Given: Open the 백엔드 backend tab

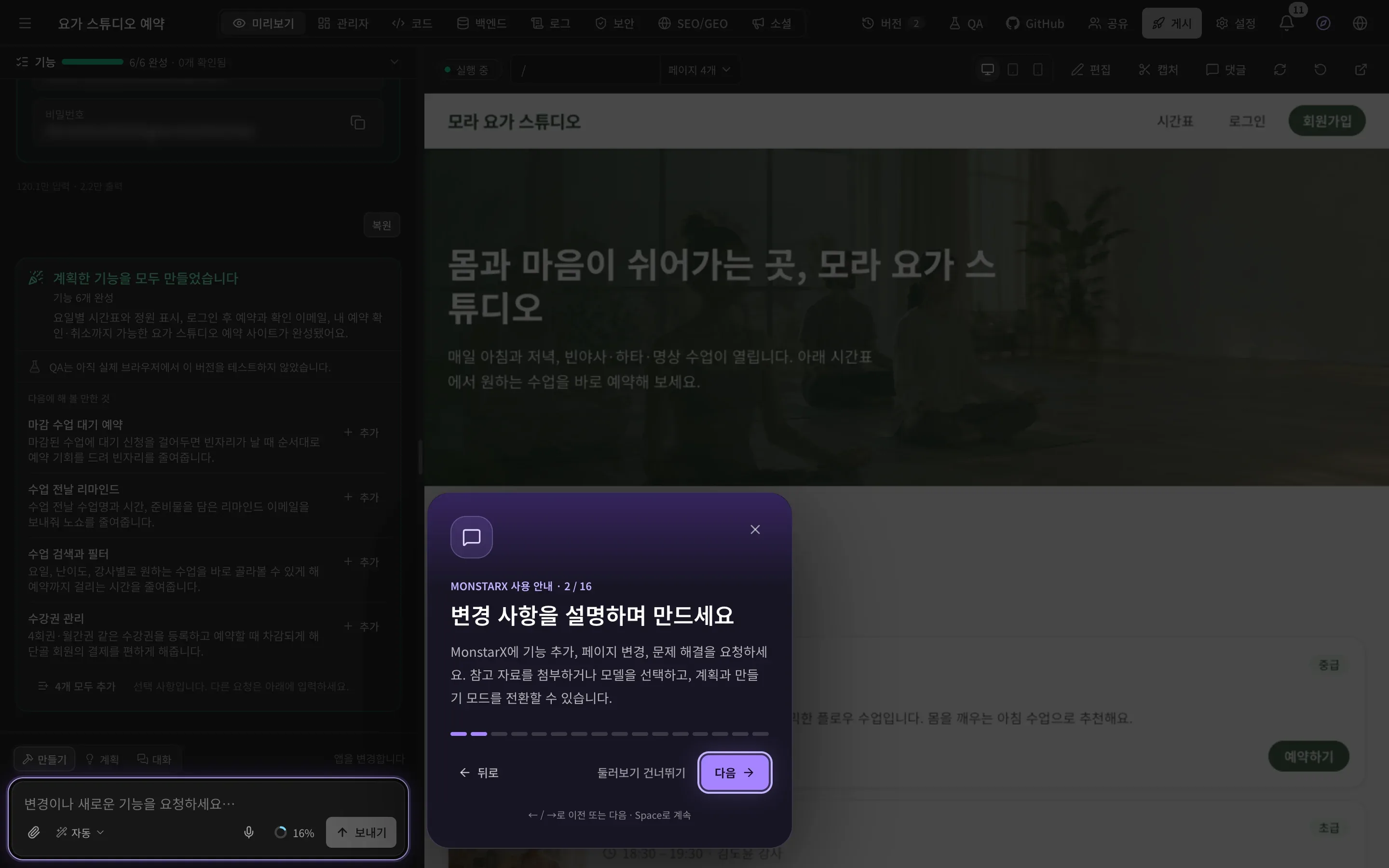Looking at the screenshot, I should pos(481,23).
